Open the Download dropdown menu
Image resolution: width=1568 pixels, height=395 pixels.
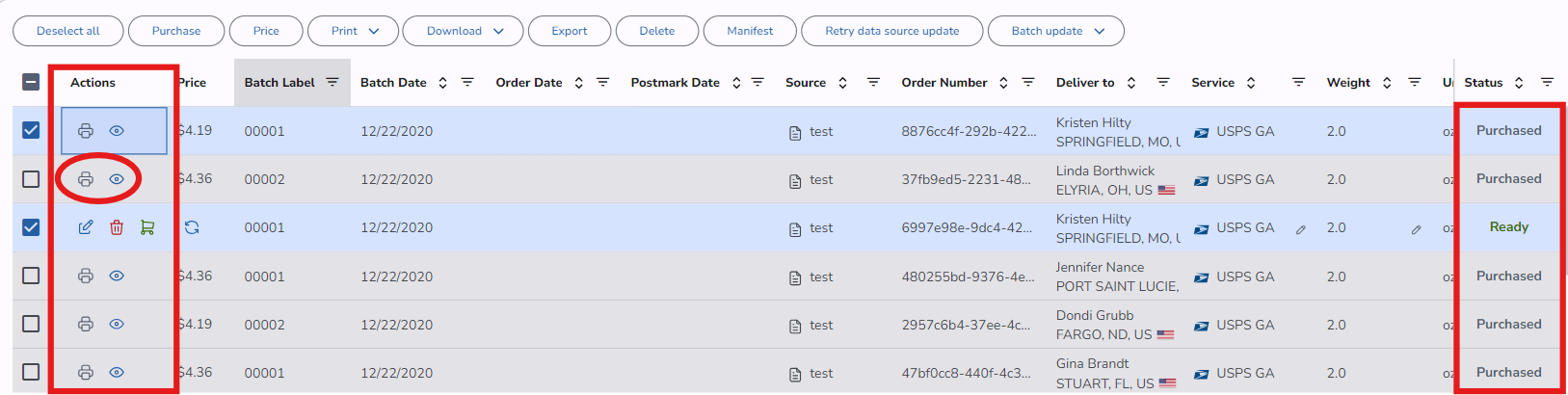[463, 31]
